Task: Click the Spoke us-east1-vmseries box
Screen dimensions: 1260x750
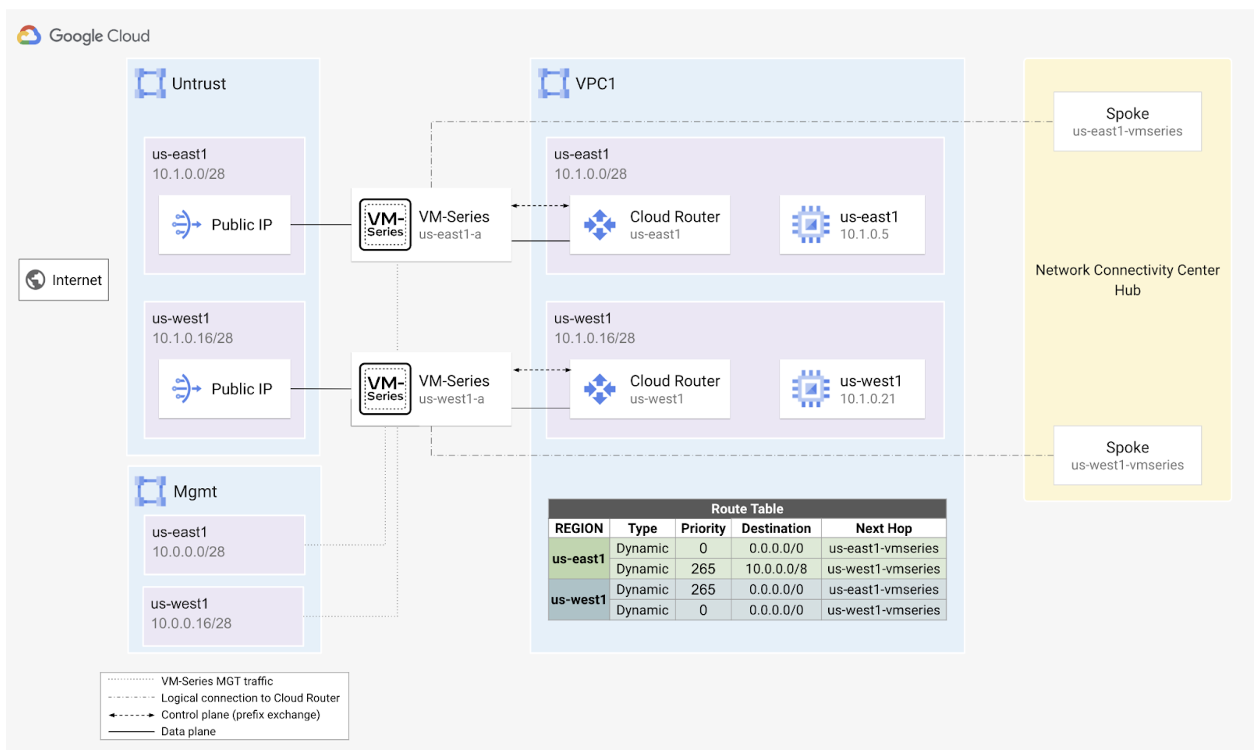Action: [1127, 122]
